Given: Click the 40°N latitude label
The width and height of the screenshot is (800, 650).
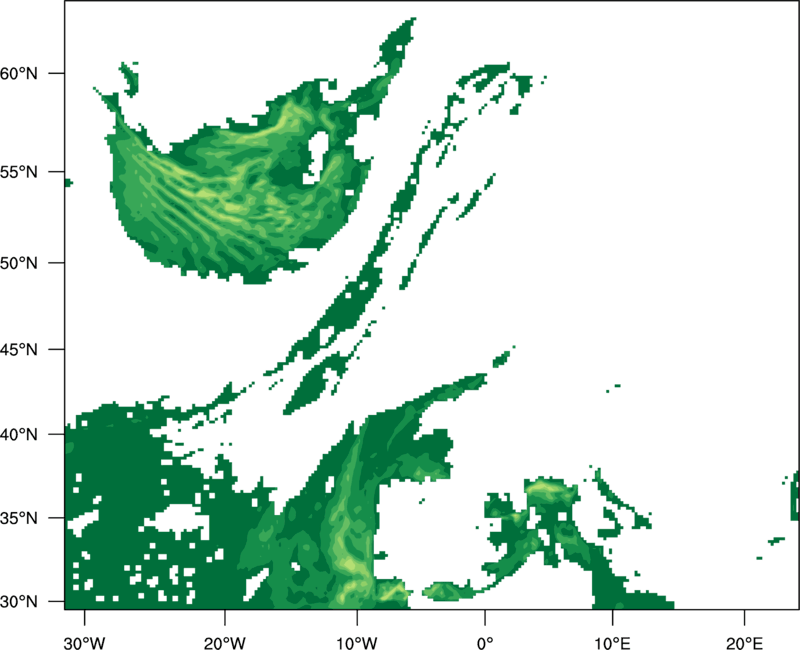Looking at the screenshot, I should point(19,434).
